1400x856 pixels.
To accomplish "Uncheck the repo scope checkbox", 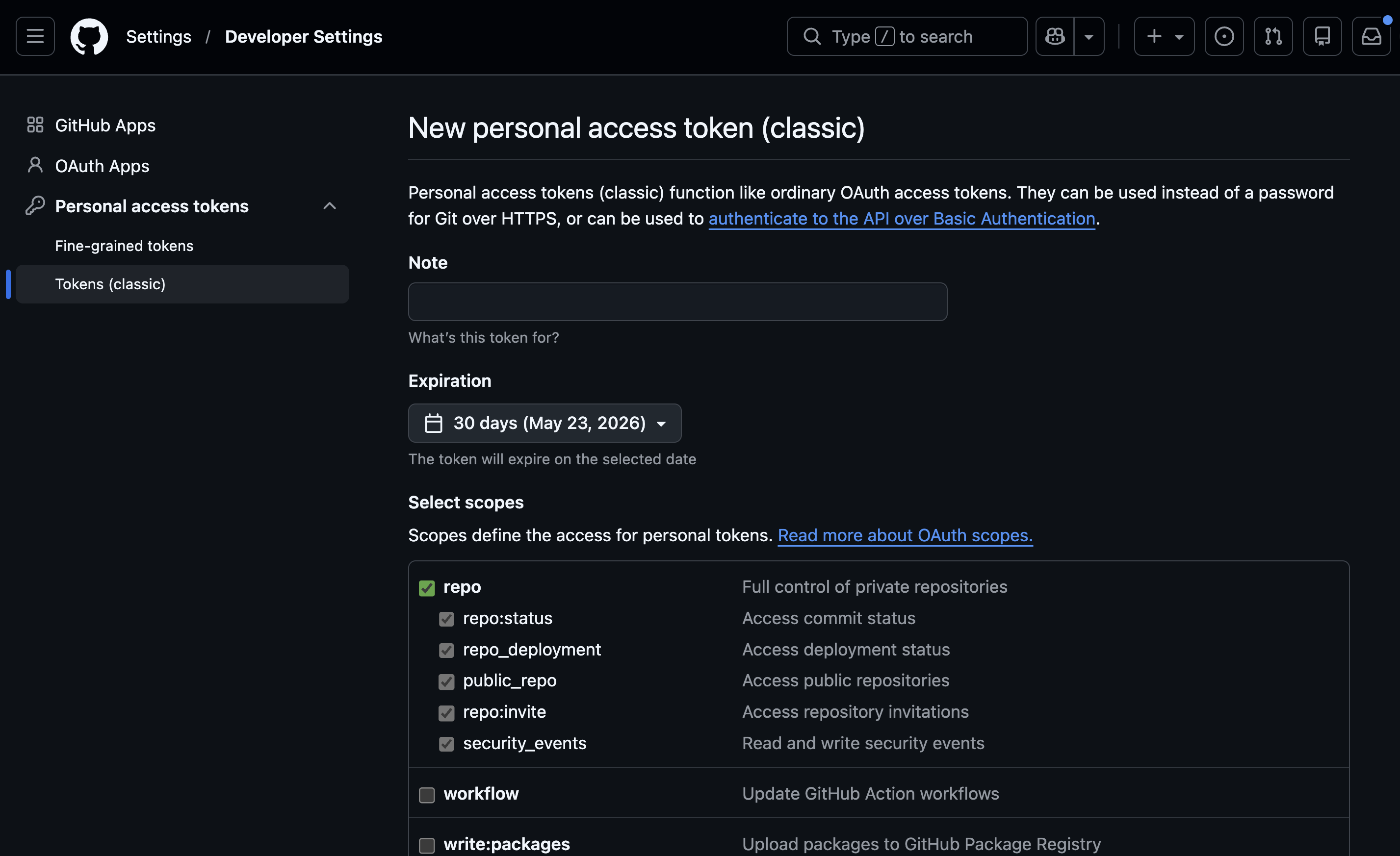I will point(427,588).
